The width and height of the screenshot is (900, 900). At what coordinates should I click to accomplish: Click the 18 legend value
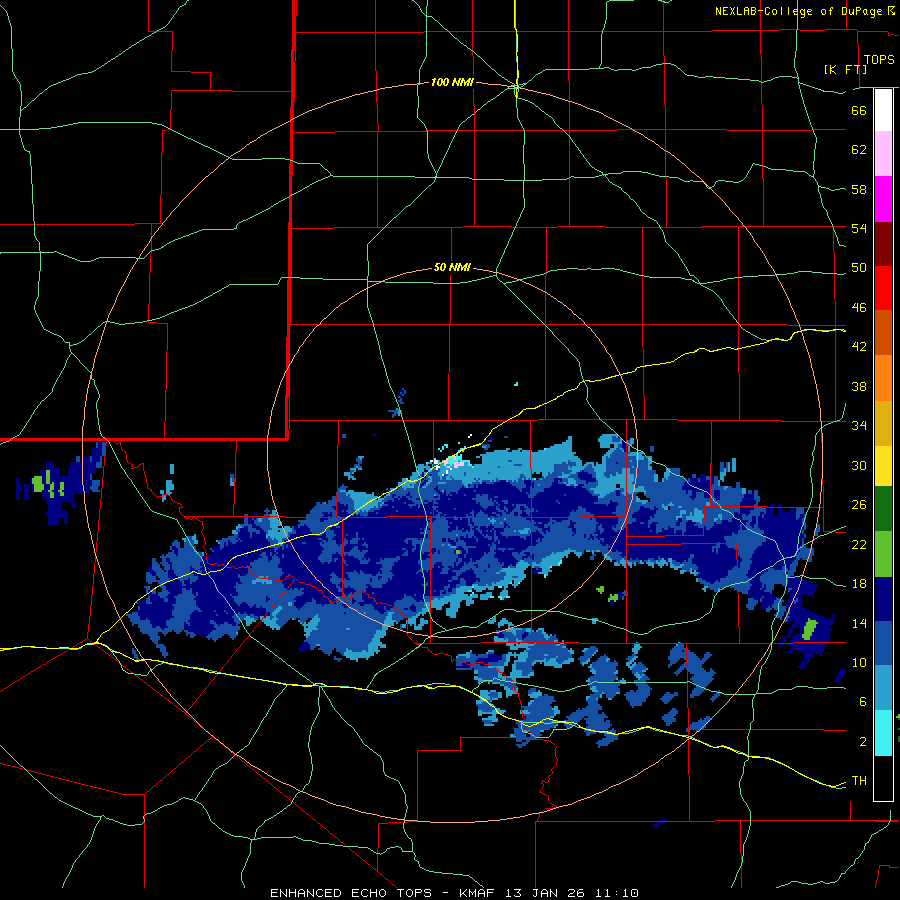[x=859, y=584]
